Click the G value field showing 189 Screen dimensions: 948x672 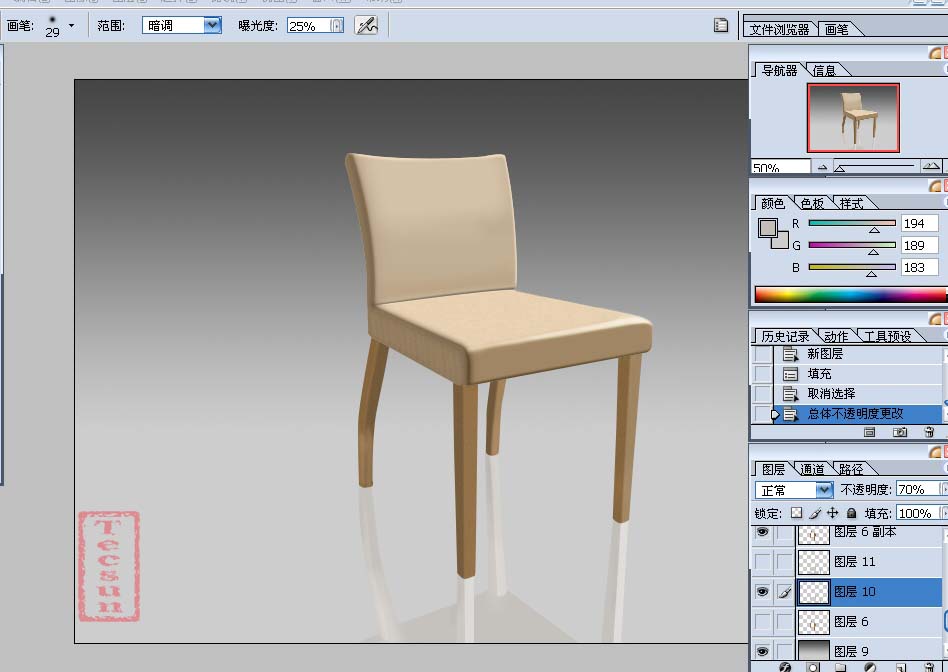coord(920,245)
